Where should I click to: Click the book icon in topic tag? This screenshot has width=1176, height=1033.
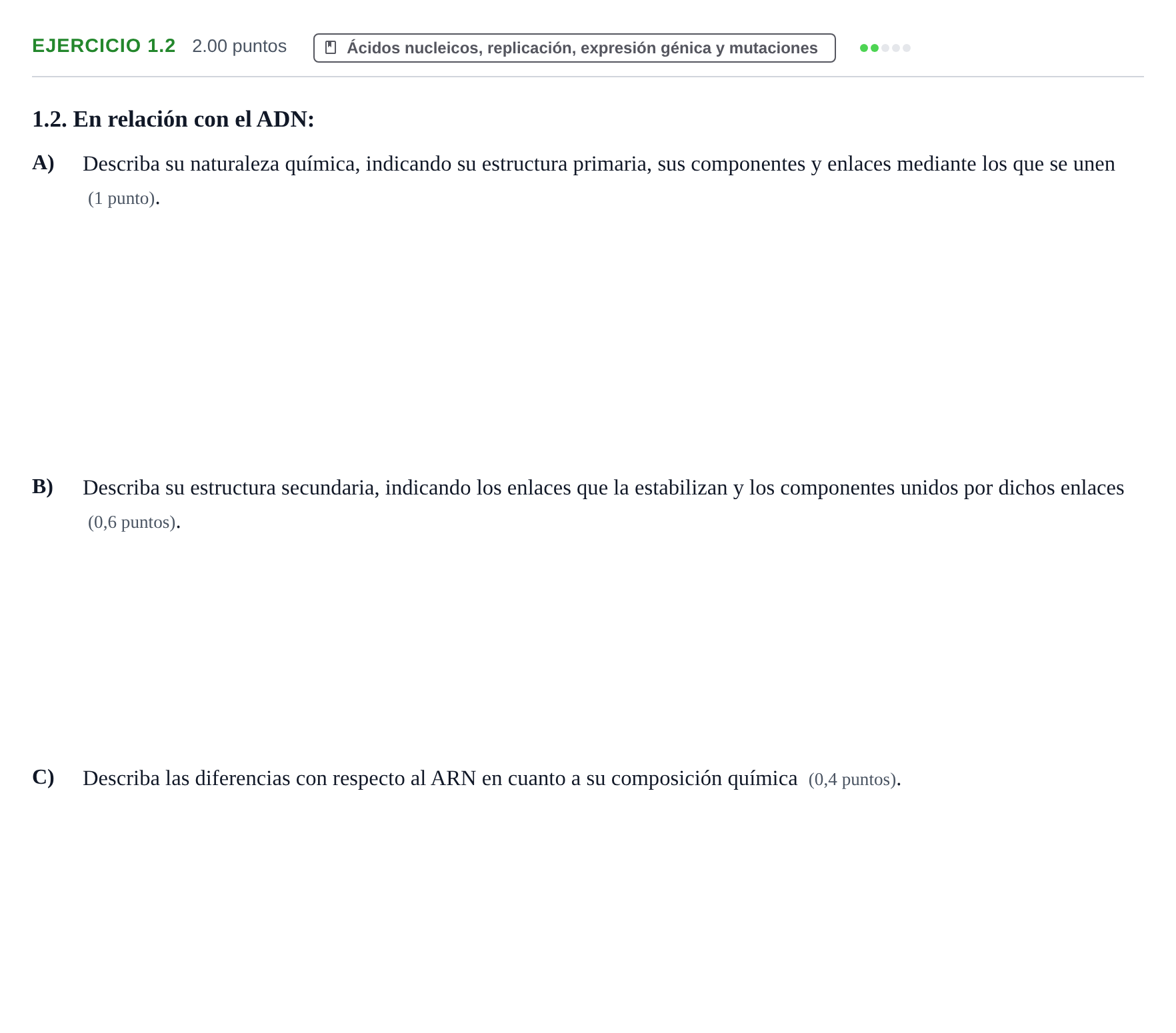[x=331, y=48]
